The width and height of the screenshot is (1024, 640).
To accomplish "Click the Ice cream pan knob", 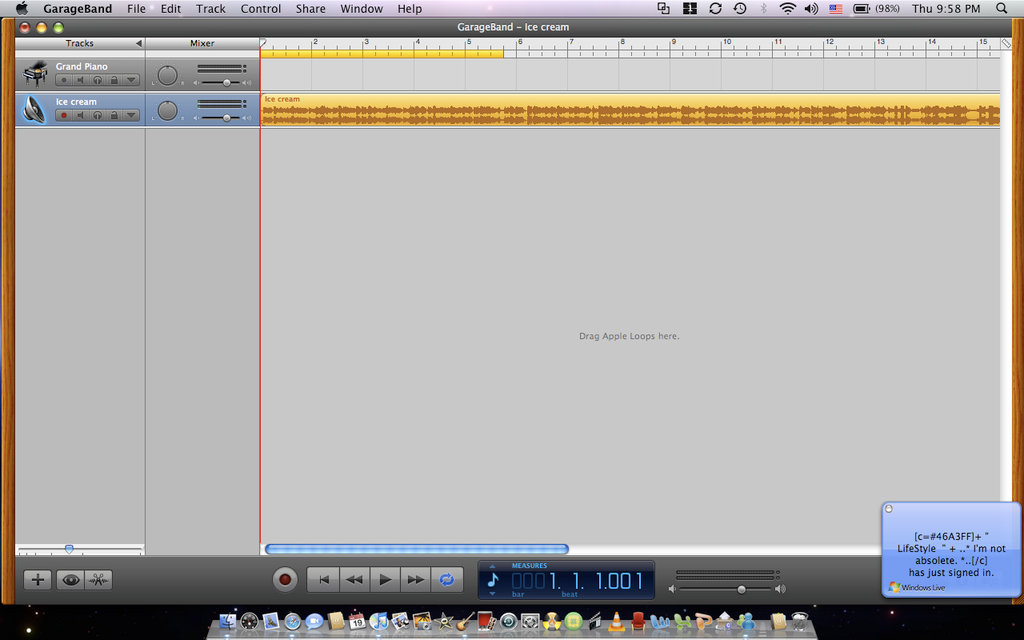I will click(x=168, y=110).
